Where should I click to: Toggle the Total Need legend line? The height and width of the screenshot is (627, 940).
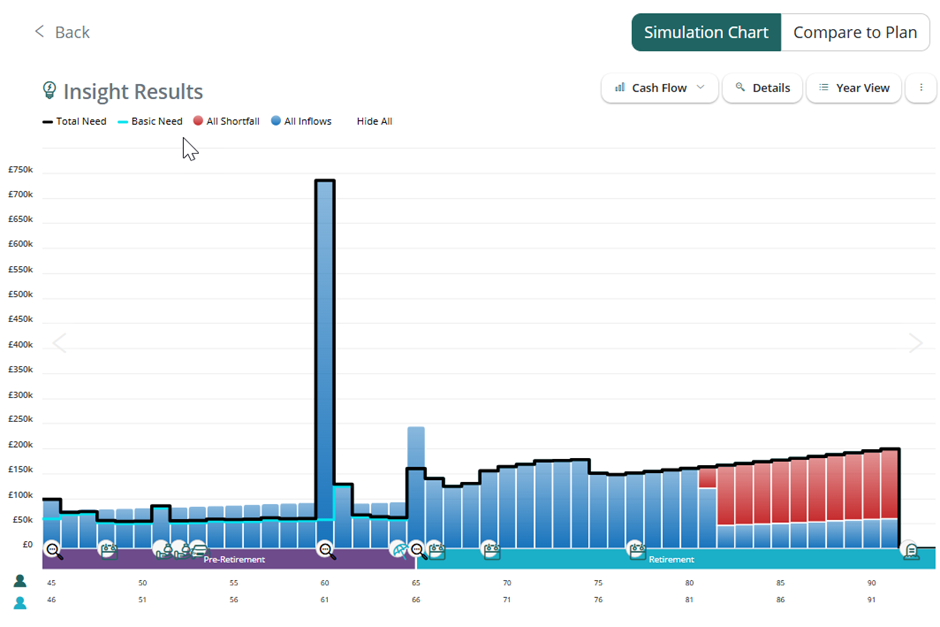[x=74, y=121]
